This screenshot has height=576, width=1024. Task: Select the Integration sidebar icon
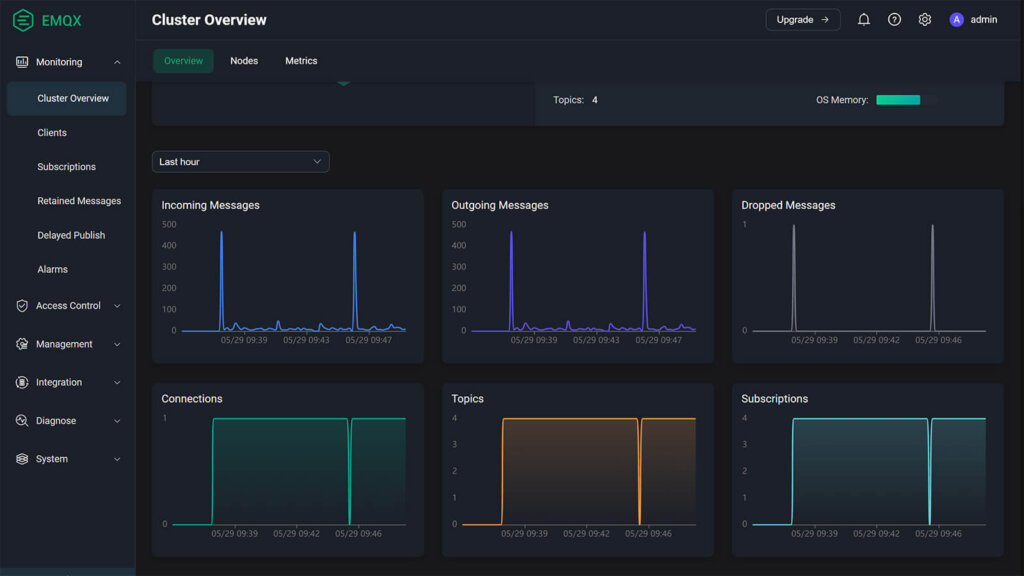[22, 382]
